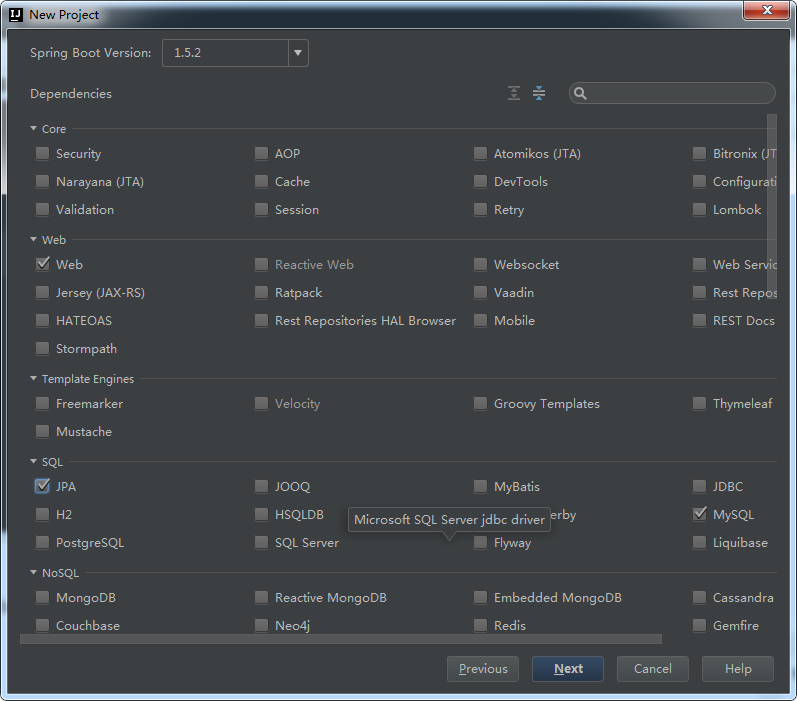Enable the JOOQ checkbox
The width and height of the screenshot is (797, 701).
point(261,486)
